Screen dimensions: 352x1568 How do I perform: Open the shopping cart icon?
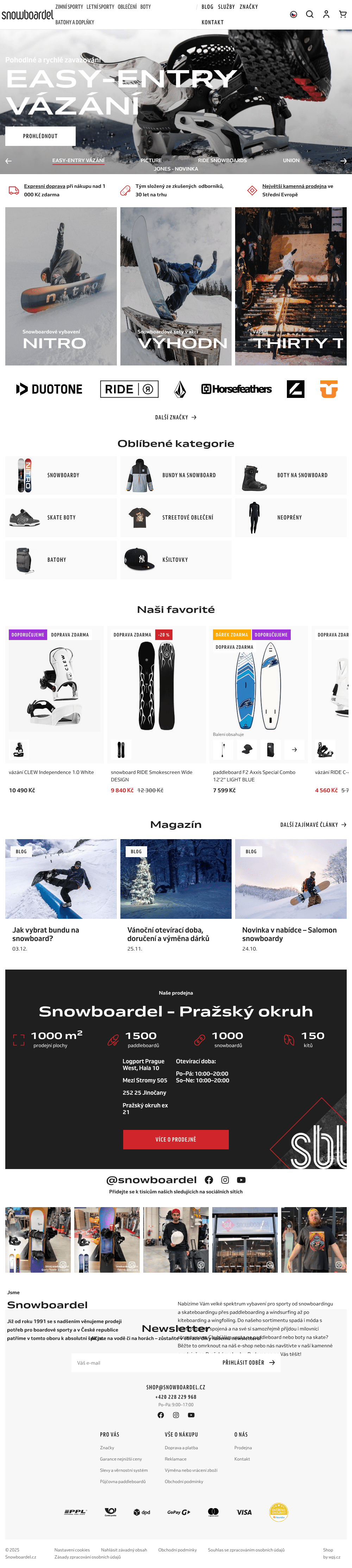(343, 14)
